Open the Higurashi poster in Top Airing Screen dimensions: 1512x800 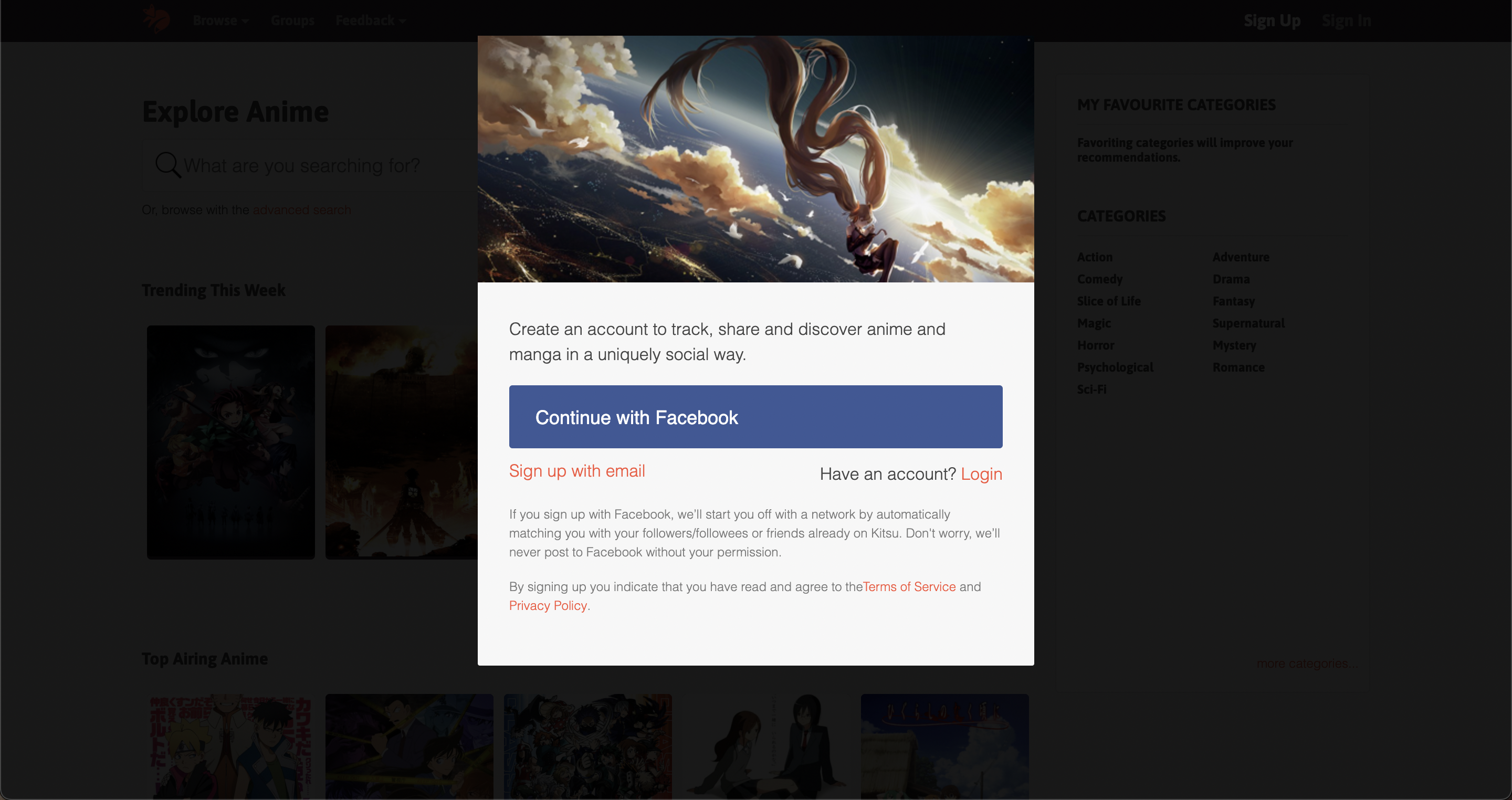pos(944,746)
